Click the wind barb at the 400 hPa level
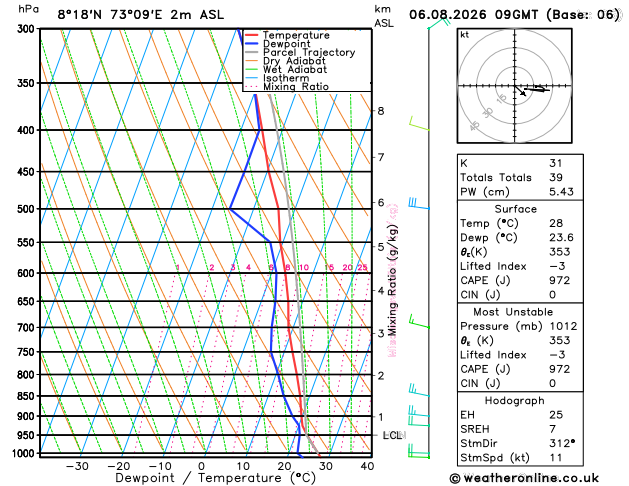The width and height of the screenshot is (629, 486). (x=419, y=124)
